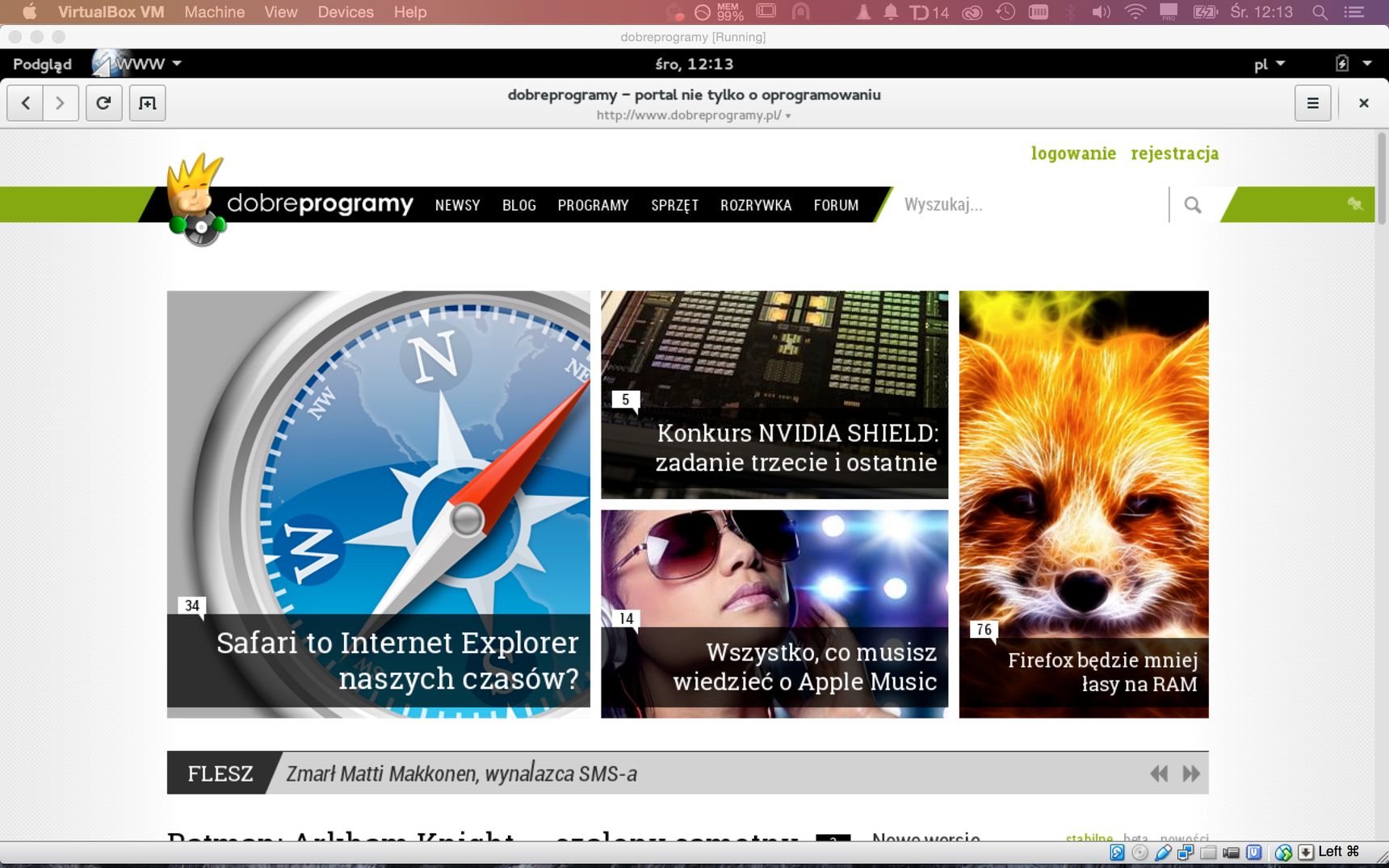Click the VirtualBox CPU virtualization icon

click(1254, 852)
